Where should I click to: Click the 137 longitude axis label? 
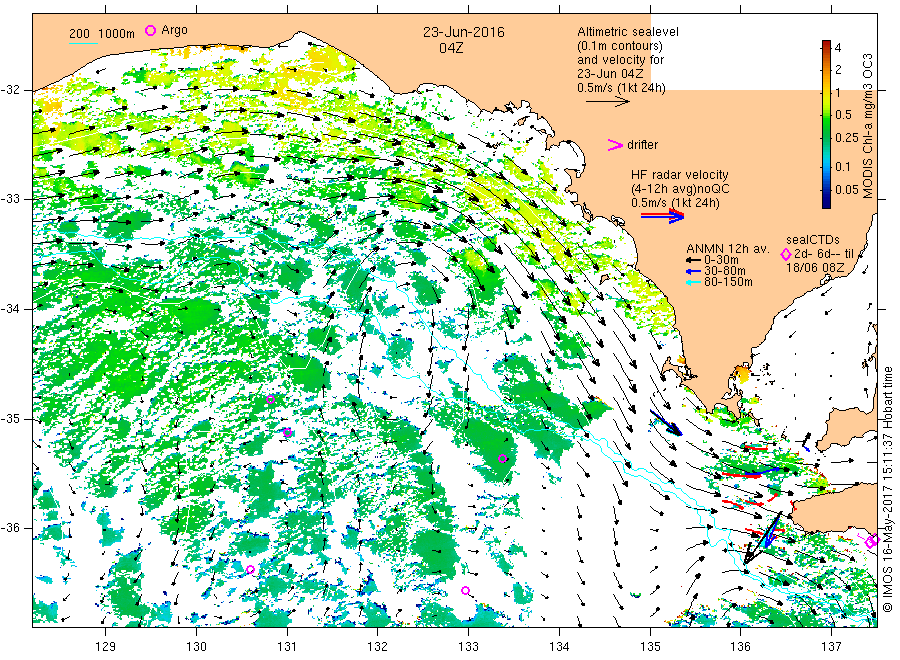tap(831, 647)
